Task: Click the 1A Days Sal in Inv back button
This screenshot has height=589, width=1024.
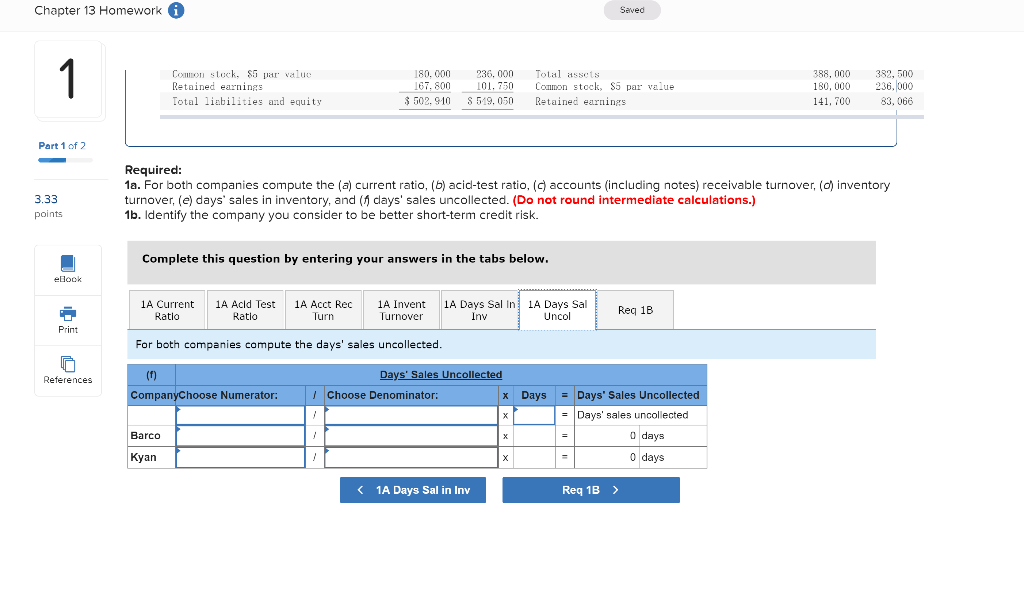Action: coord(412,489)
